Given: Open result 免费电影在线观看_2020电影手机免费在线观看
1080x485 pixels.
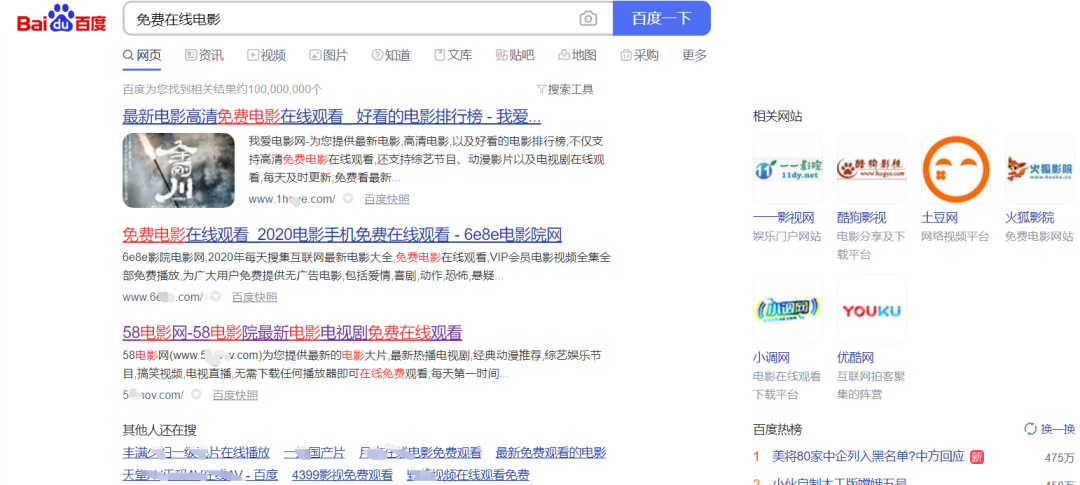Looking at the screenshot, I should click(342, 234).
